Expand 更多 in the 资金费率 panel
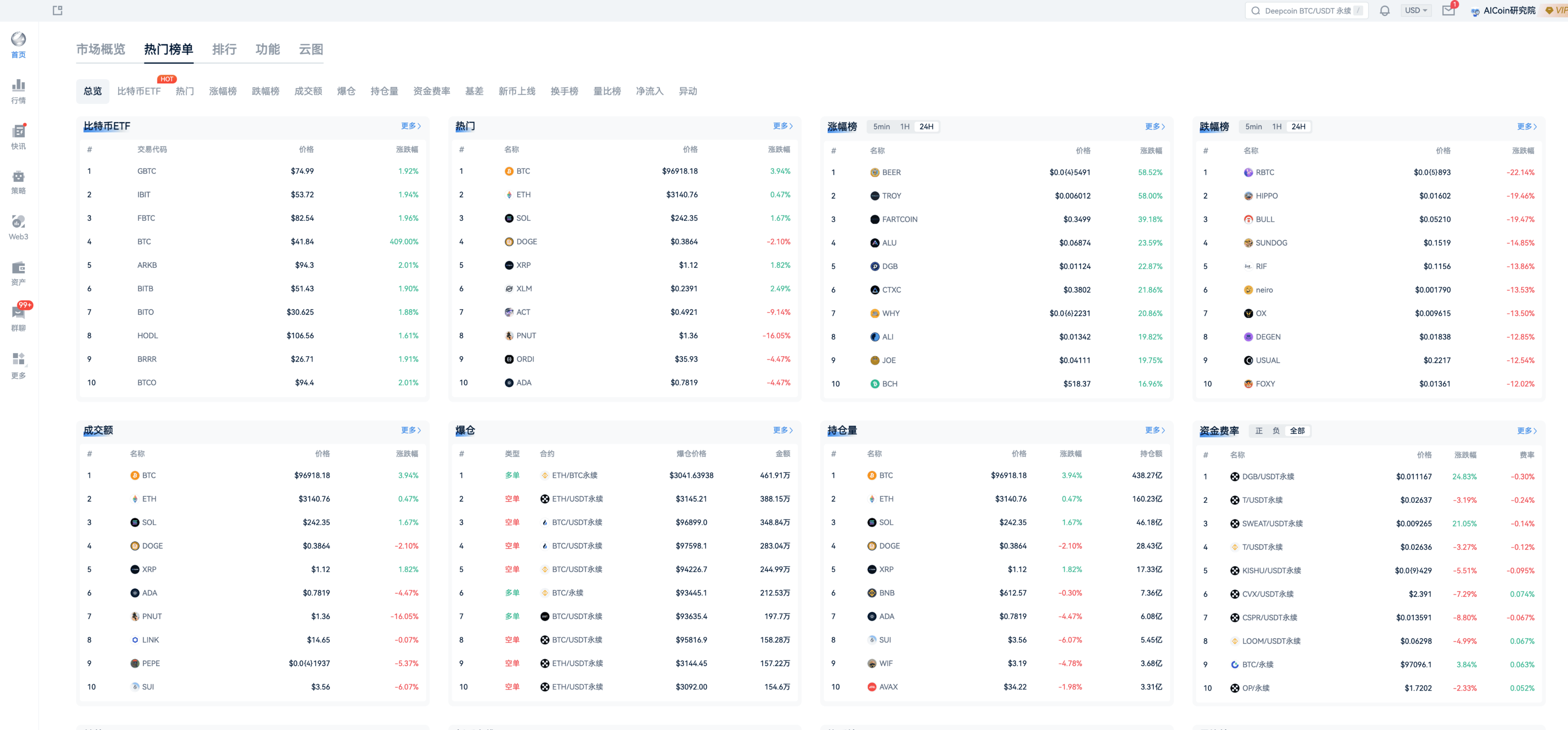Image resolution: width=1568 pixels, height=730 pixels. [x=1527, y=431]
